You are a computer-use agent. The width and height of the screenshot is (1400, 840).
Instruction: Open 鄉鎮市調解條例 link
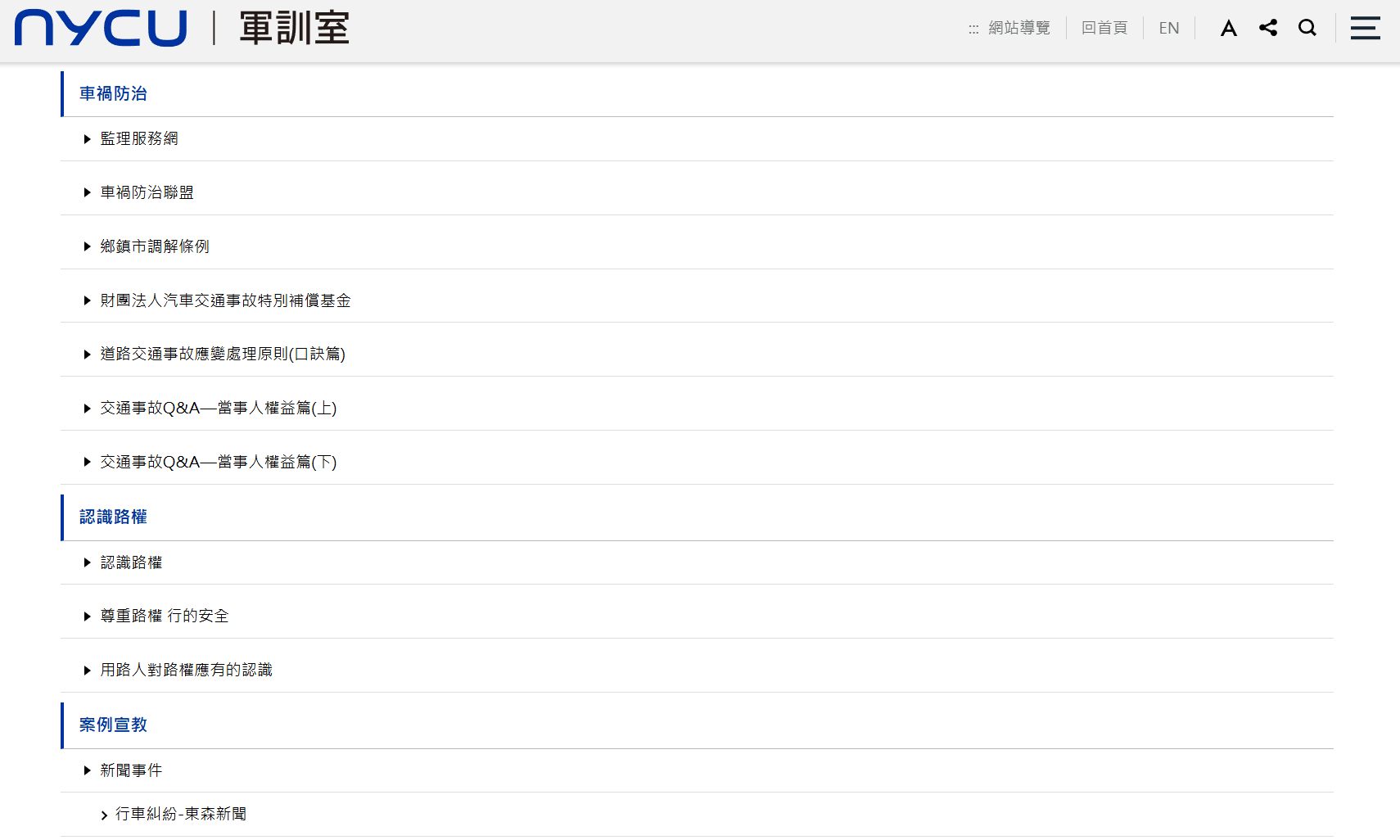click(155, 246)
